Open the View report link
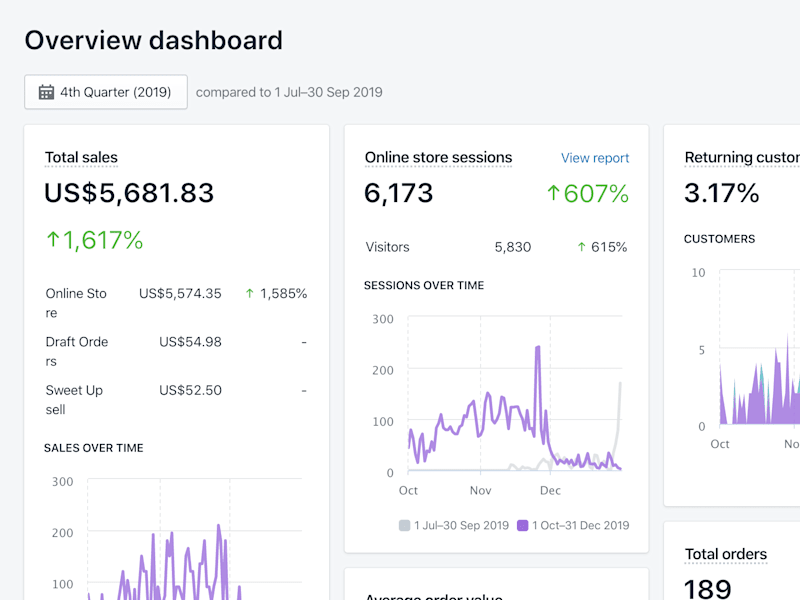Image resolution: width=800 pixels, height=600 pixels. [x=595, y=158]
